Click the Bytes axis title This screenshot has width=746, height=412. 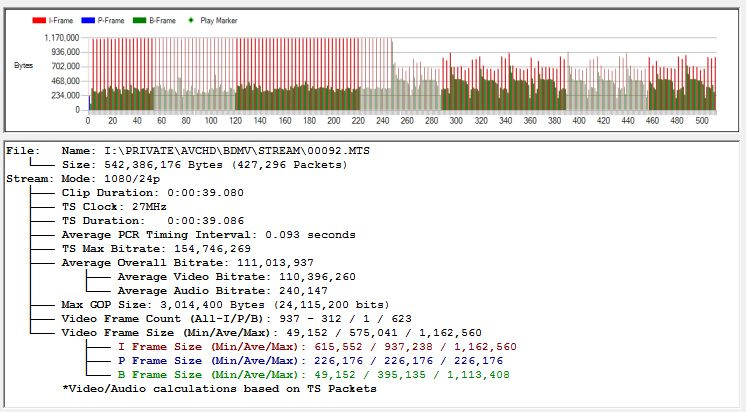click(23, 65)
